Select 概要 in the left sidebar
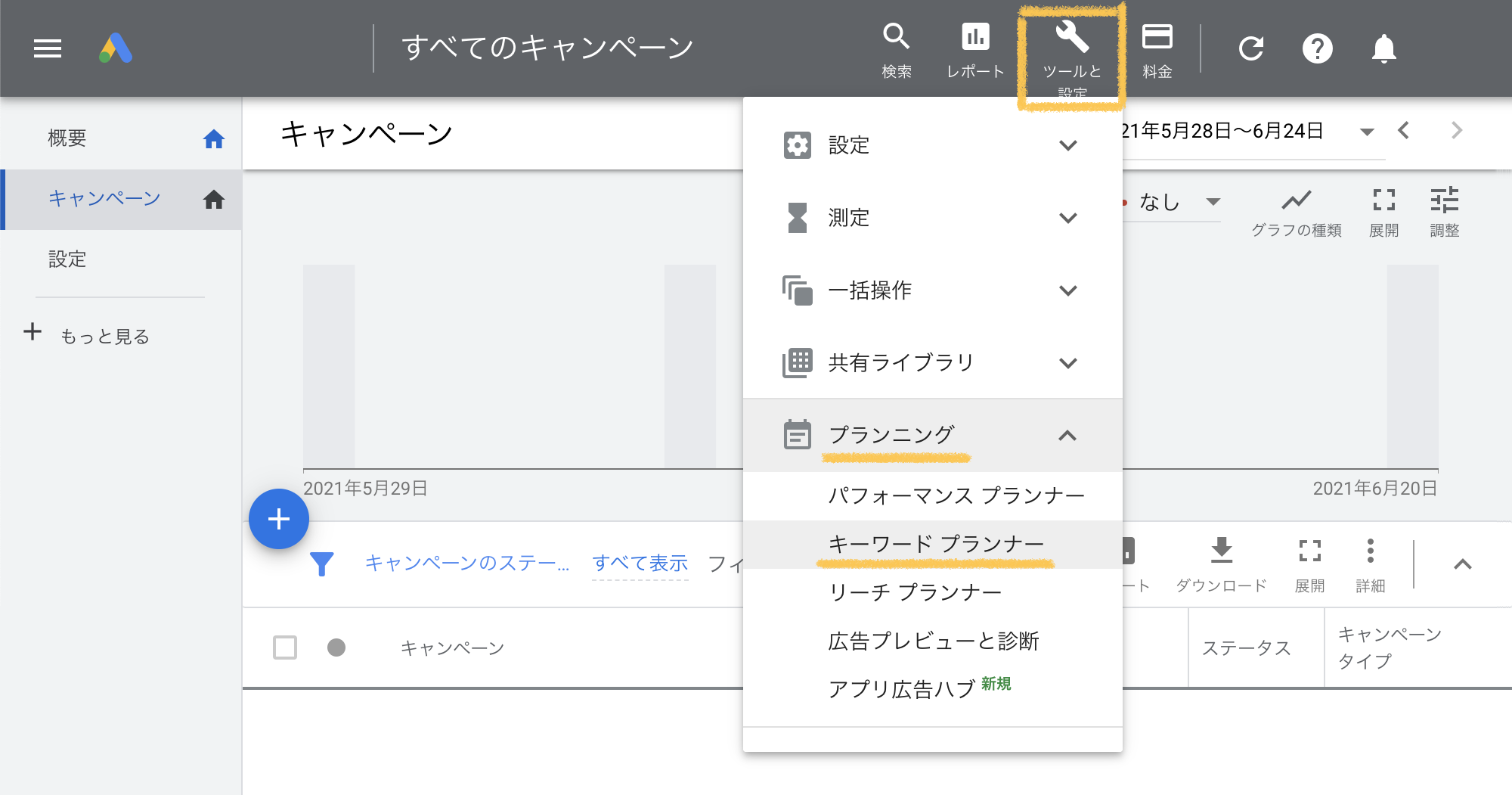 coord(67,138)
